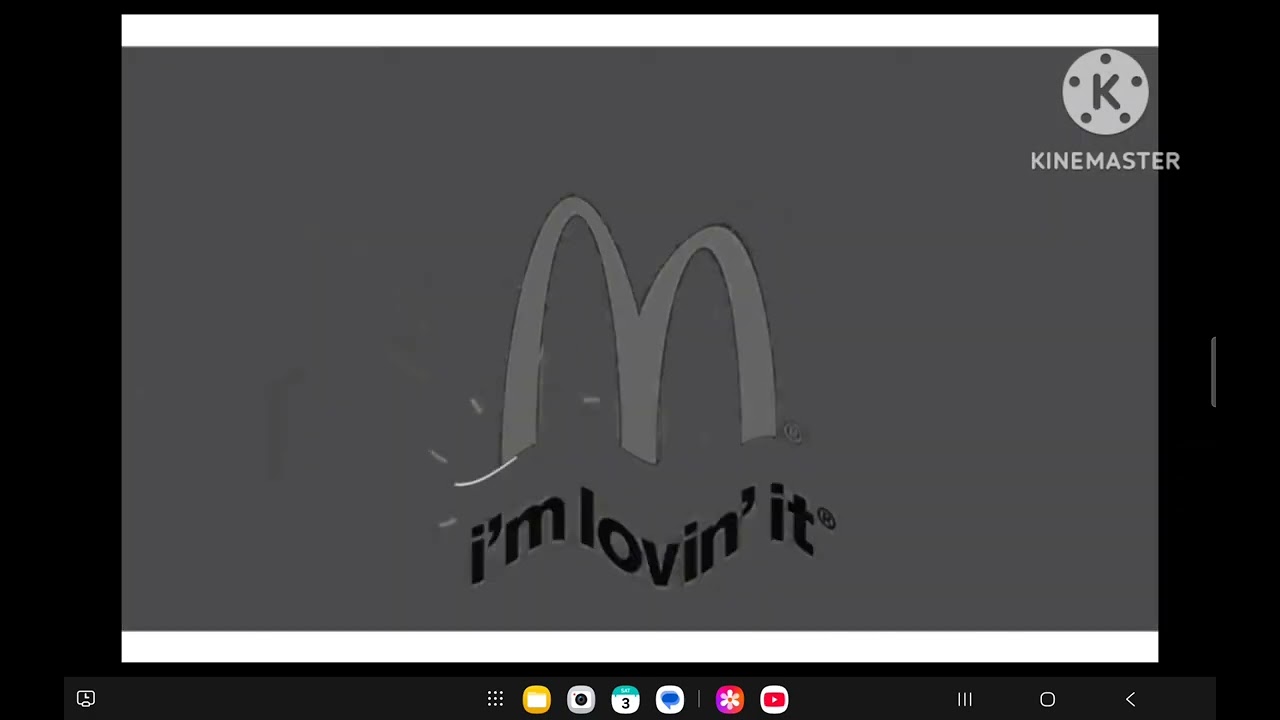Open the Calendar app showing 3
This screenshot has width=1280, height=720.
coord(625,699)
